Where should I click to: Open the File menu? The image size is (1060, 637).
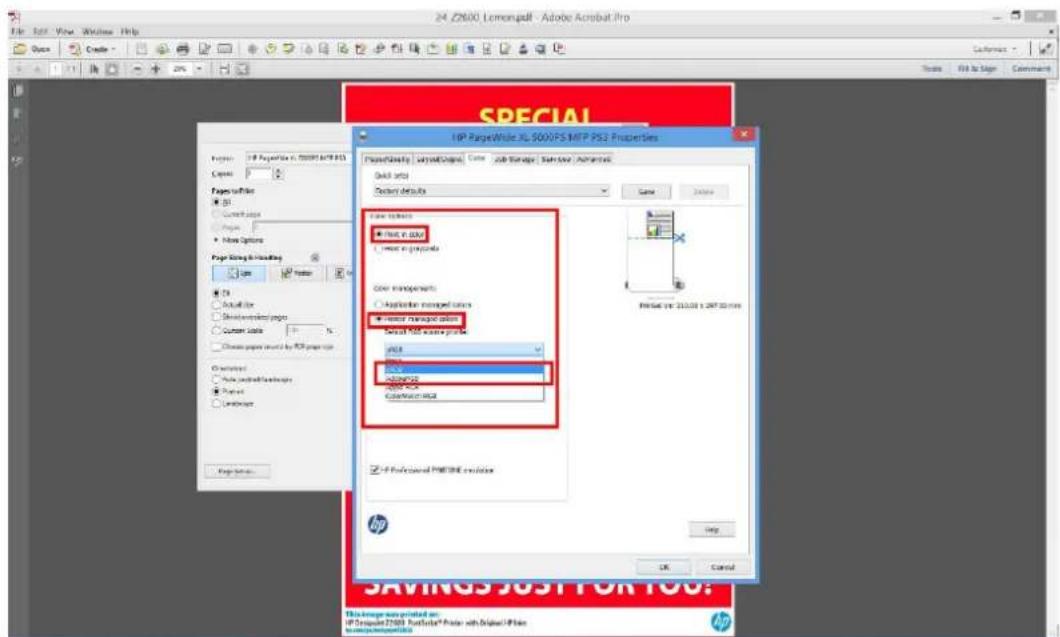(x=18, y=31)
